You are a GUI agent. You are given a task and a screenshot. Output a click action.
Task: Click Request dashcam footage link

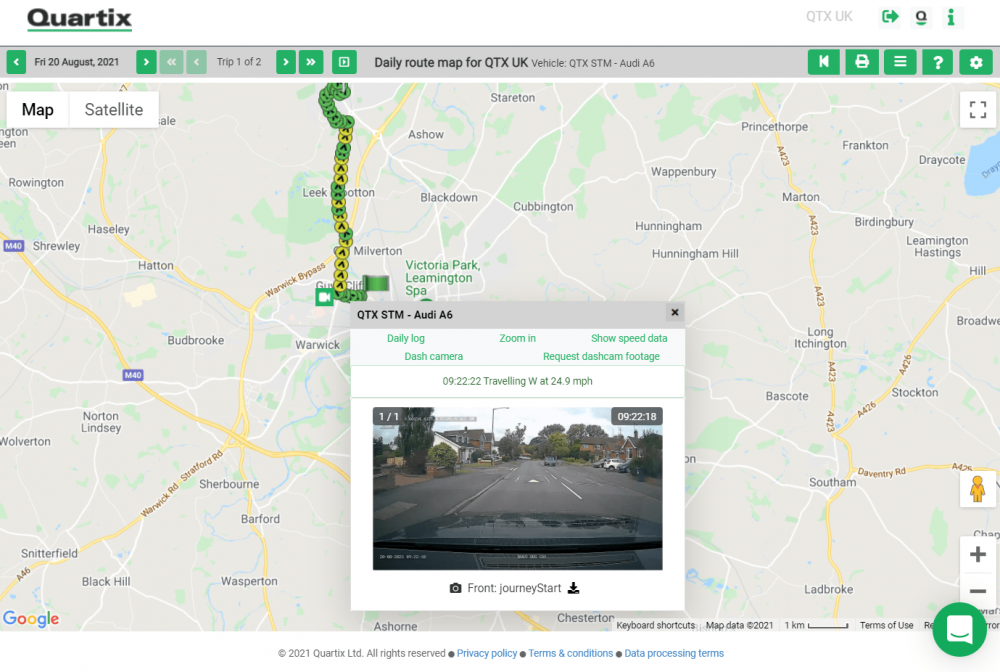601,356
